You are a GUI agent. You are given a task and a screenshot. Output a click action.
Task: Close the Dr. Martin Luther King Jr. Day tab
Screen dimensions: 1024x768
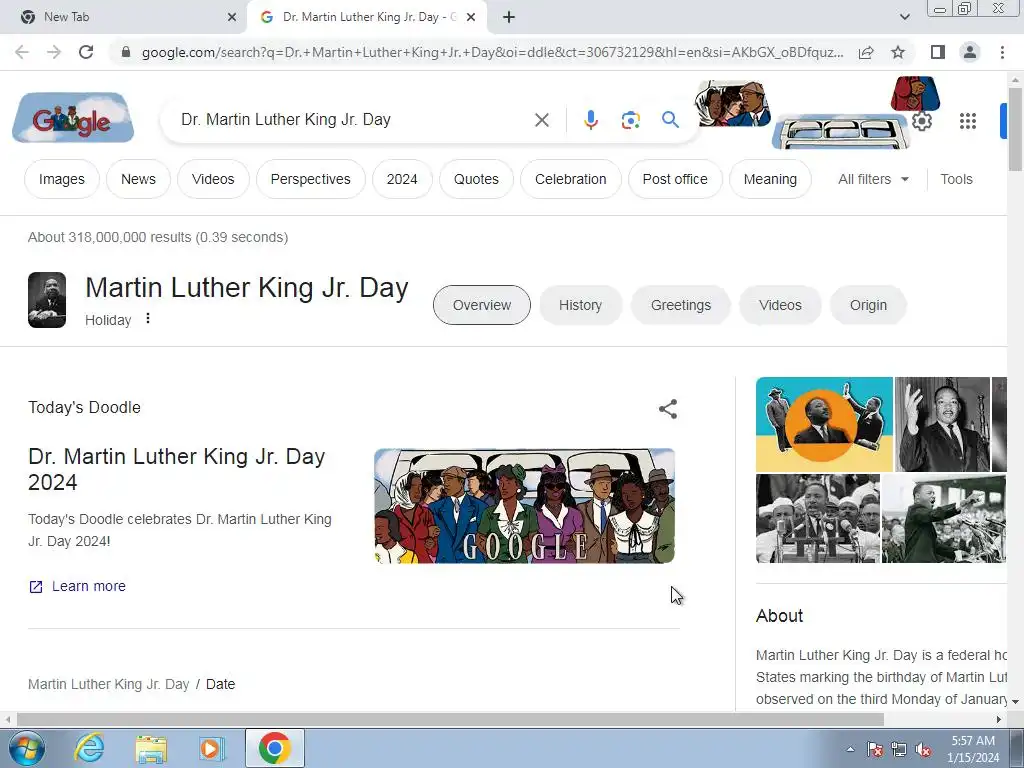[x=471, y=17]
